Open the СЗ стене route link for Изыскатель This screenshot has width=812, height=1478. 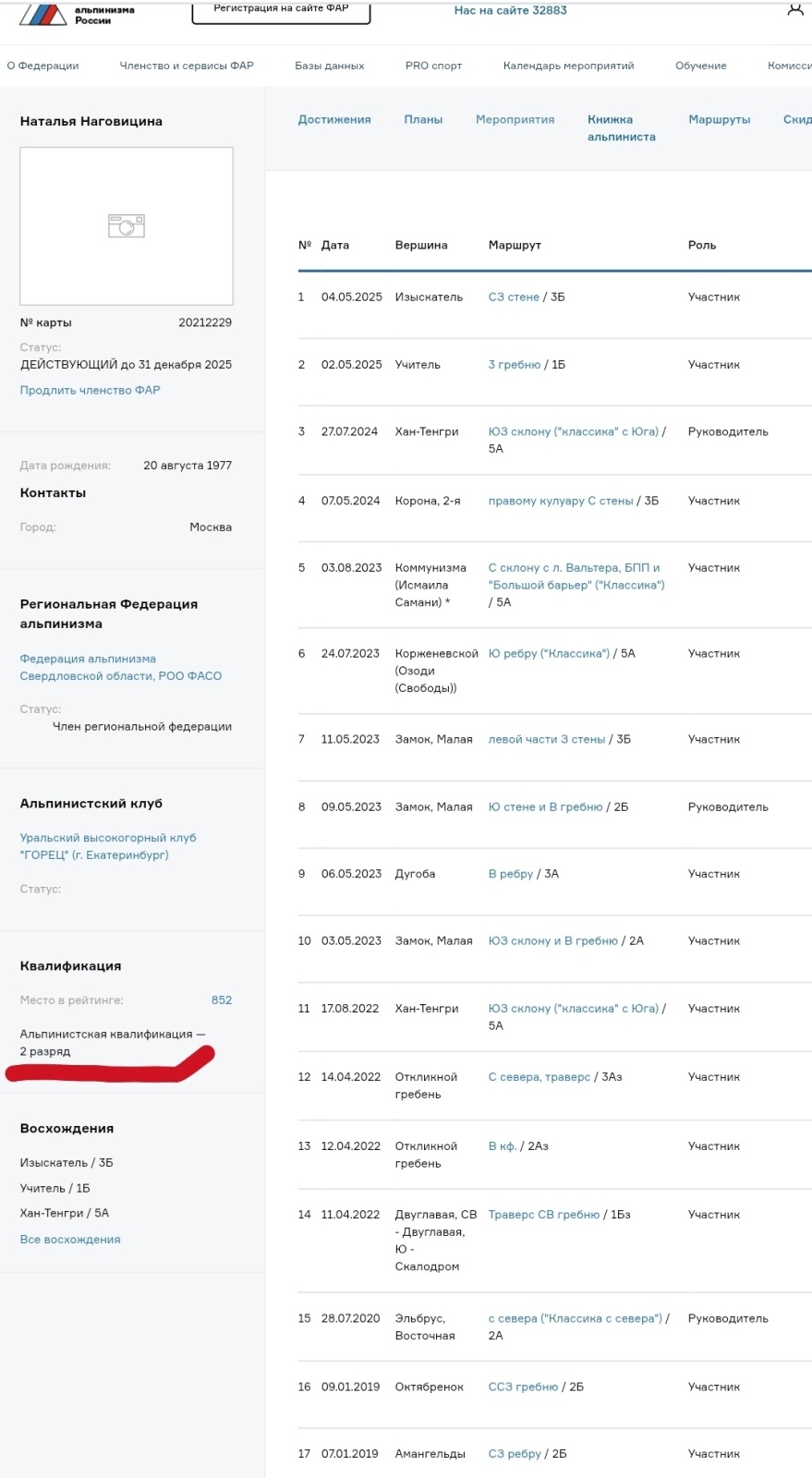514,297
